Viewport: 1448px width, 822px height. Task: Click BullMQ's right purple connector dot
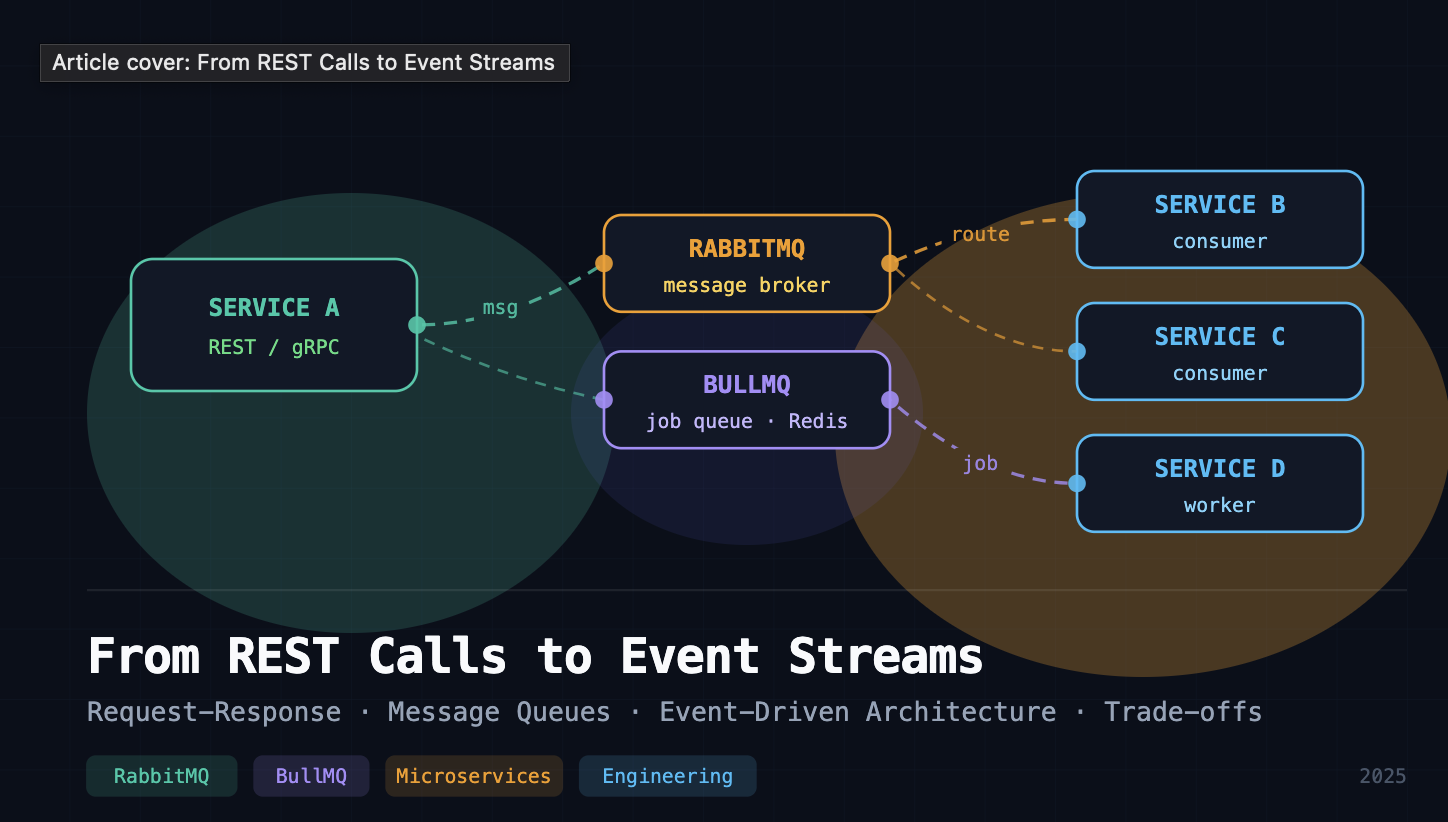[x=890, y=400]
